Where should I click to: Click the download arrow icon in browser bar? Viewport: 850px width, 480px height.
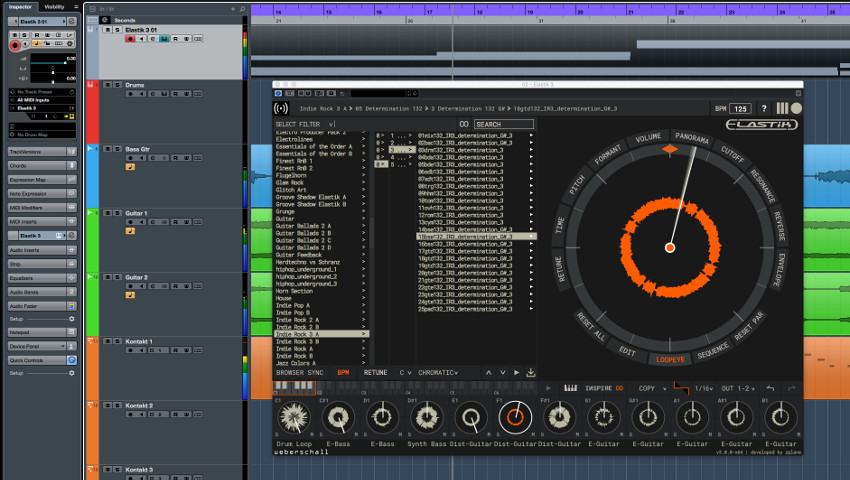click(531, 373)
